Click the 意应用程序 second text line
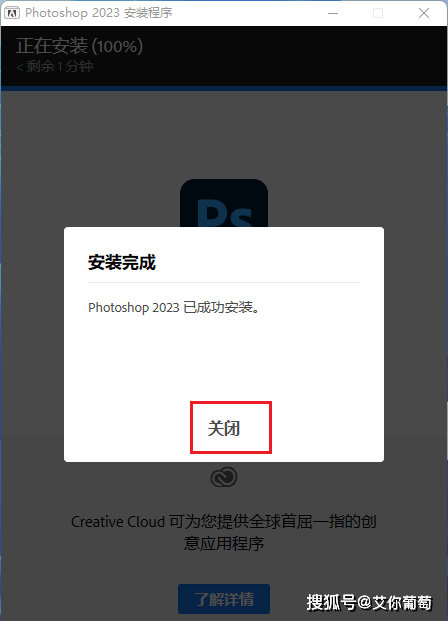This screenshot has height=621, width=448. click(x=224, y=543)
